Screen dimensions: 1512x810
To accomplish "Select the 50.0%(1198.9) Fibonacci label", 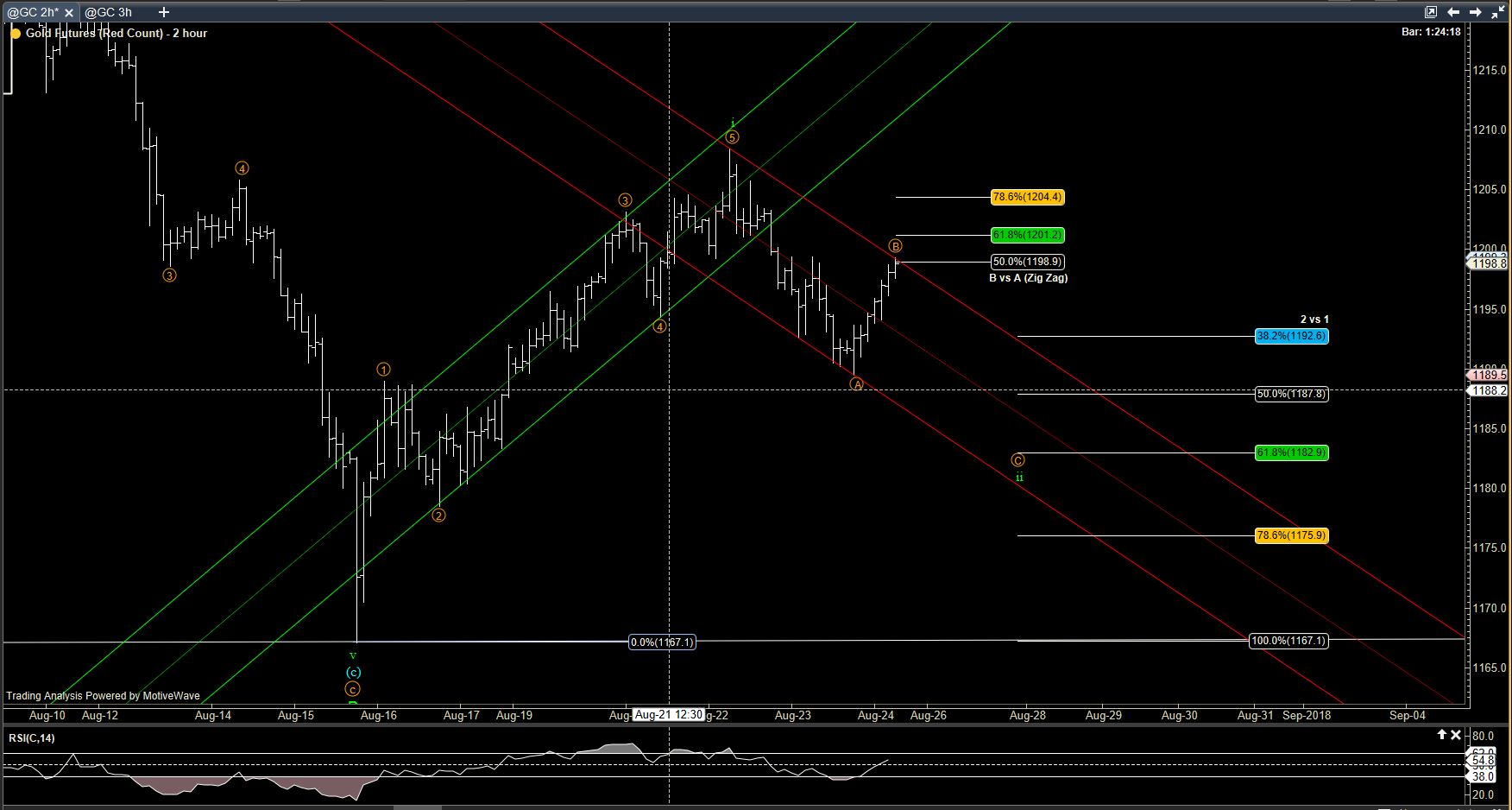I will point(1027,262).
